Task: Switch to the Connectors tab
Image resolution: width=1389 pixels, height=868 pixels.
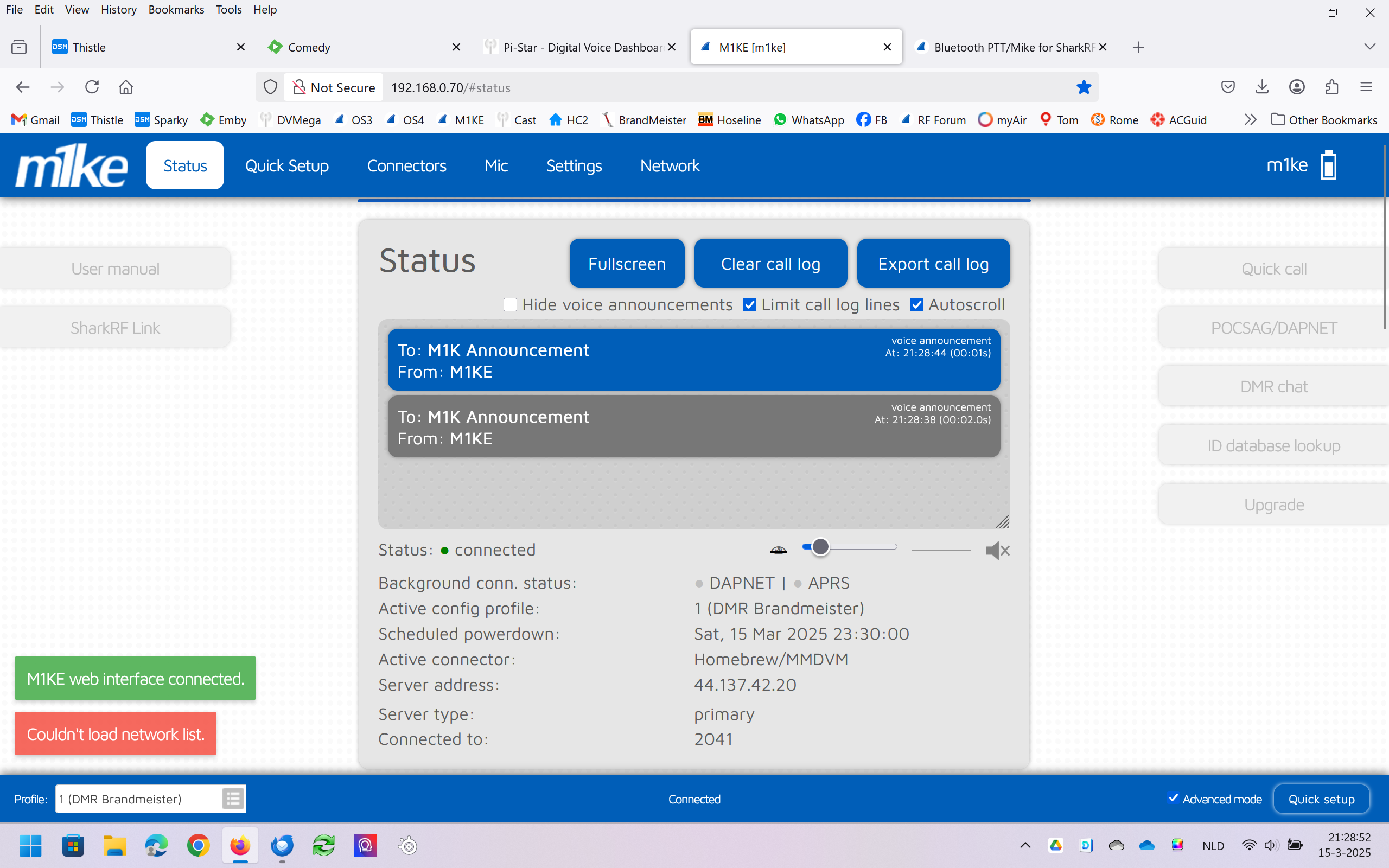Action: pyautogui.click(x=406, y=165)
